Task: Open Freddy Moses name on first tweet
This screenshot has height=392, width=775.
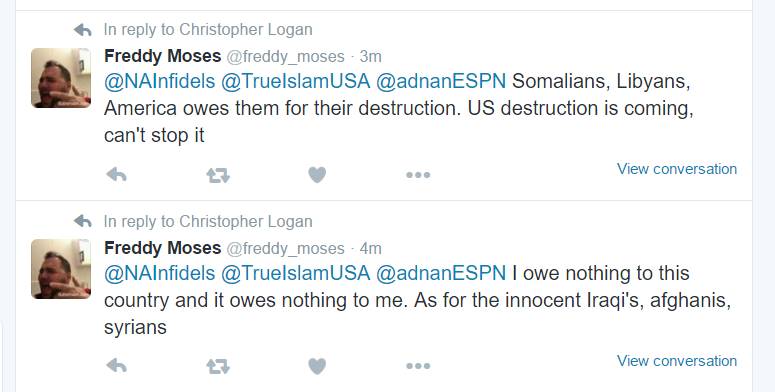Action: coord(163,56)
